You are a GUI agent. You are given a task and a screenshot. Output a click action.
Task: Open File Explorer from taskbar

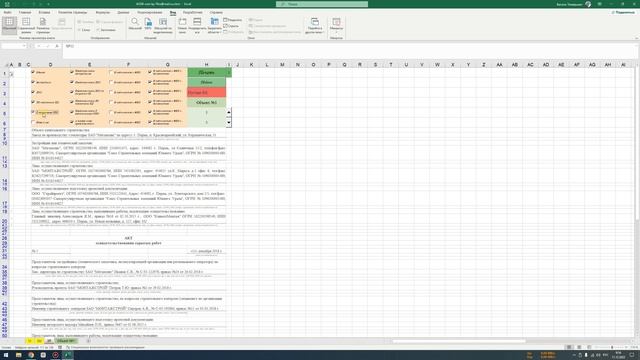pyautogui.click(x=18, y=355)
